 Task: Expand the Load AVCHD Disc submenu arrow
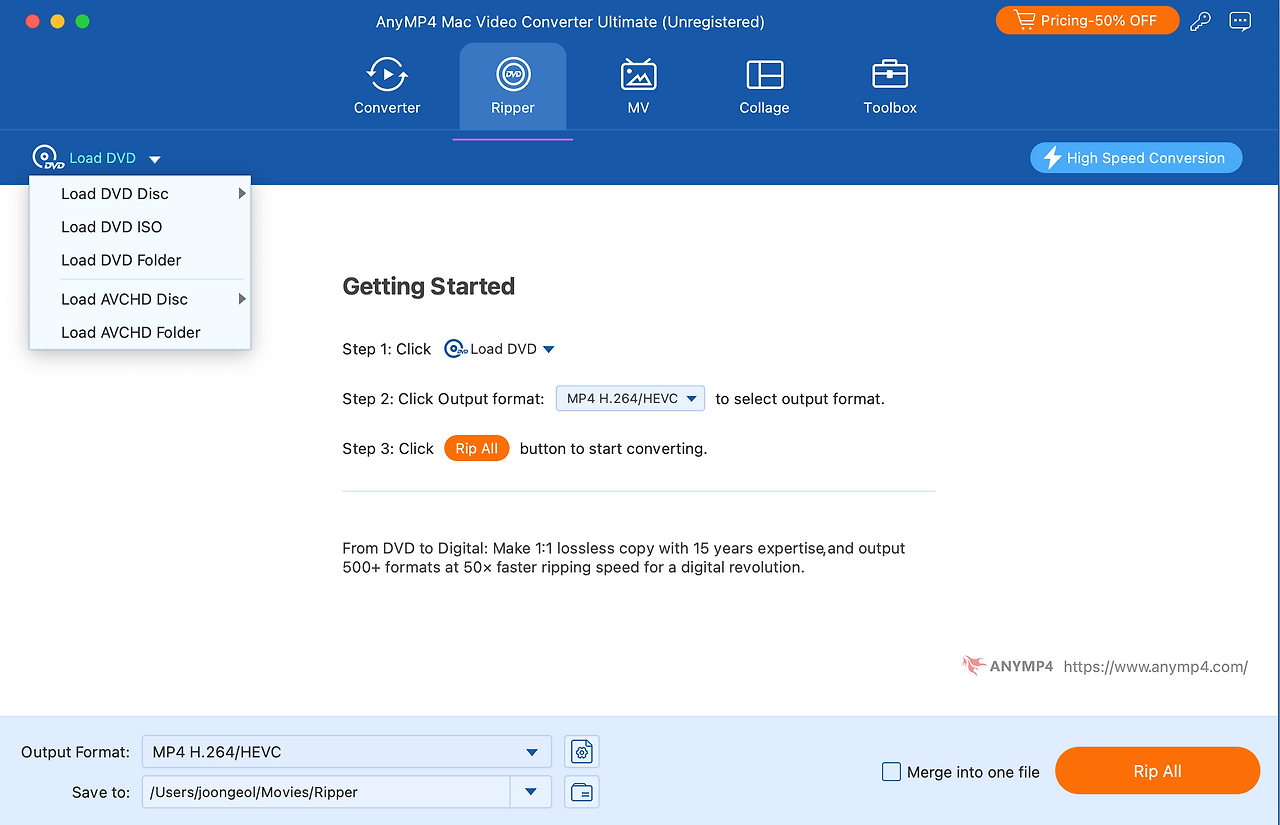pos(242,299)
